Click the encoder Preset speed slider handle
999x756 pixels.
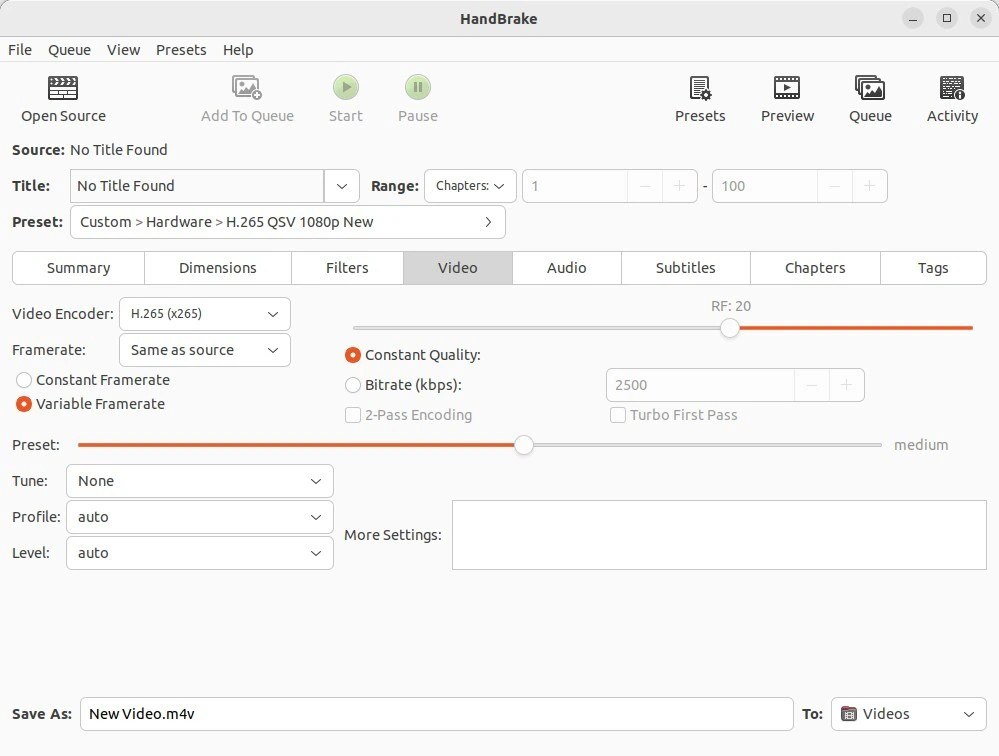pos(524,445)
